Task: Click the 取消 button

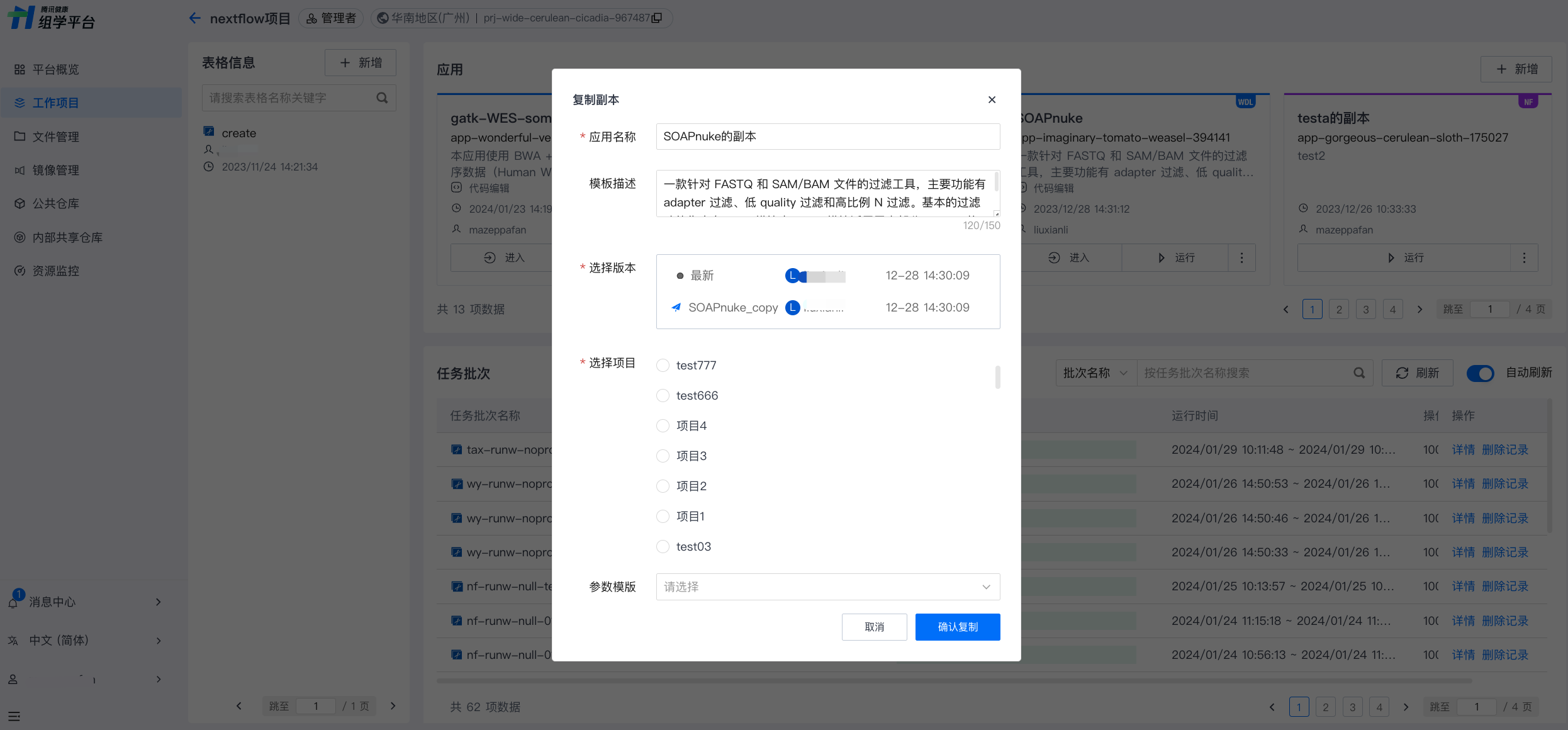Action: pos(874,627)
